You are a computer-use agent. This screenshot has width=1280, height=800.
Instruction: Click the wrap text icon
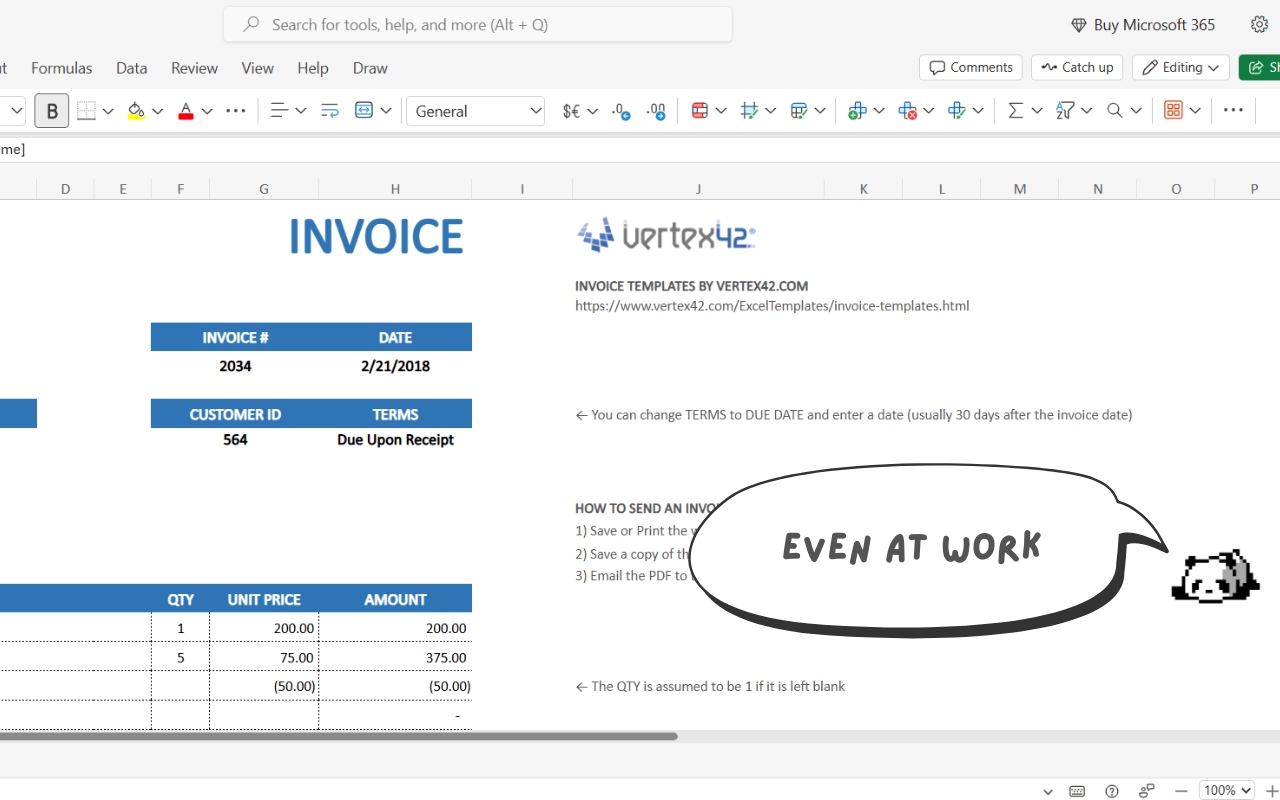tap(329, 111)
